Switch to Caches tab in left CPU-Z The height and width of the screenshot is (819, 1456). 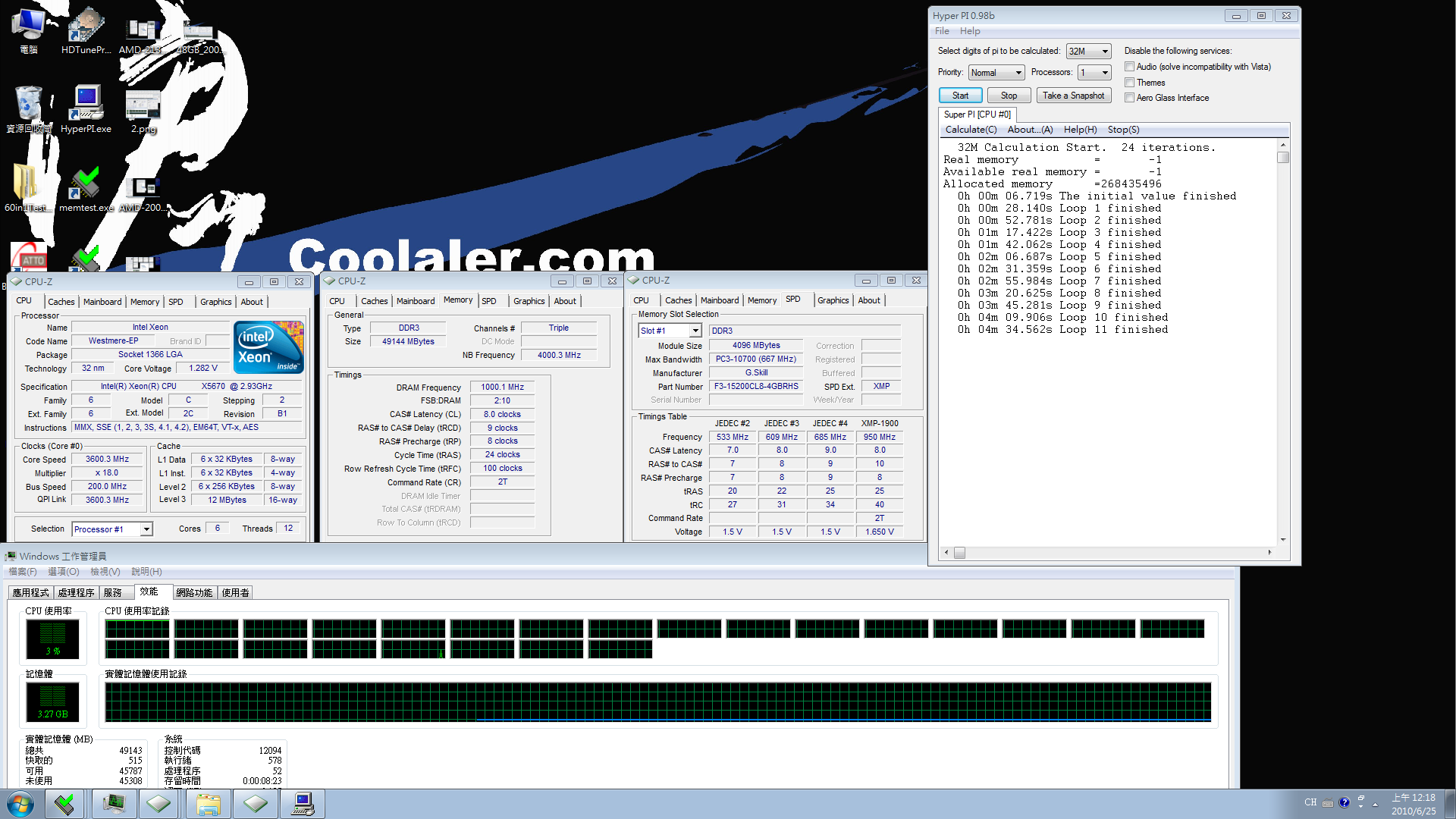61,302
